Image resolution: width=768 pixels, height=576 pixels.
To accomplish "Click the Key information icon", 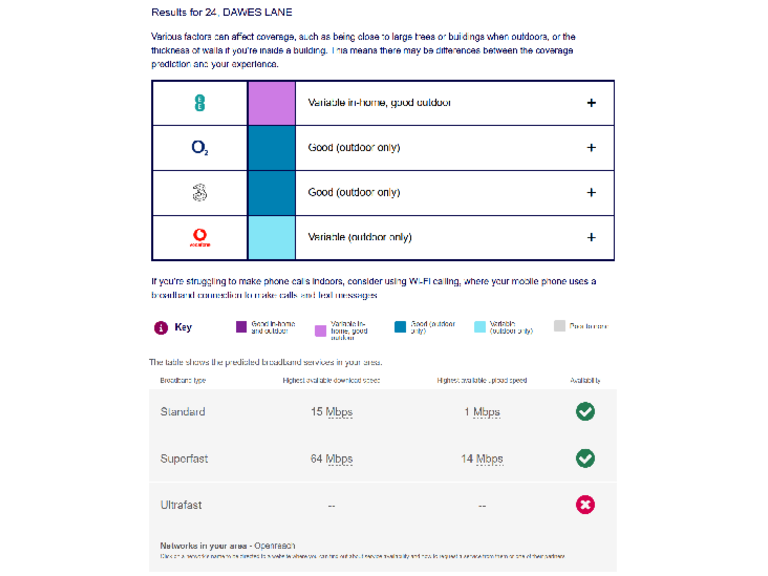I will [x=160, y=327].
